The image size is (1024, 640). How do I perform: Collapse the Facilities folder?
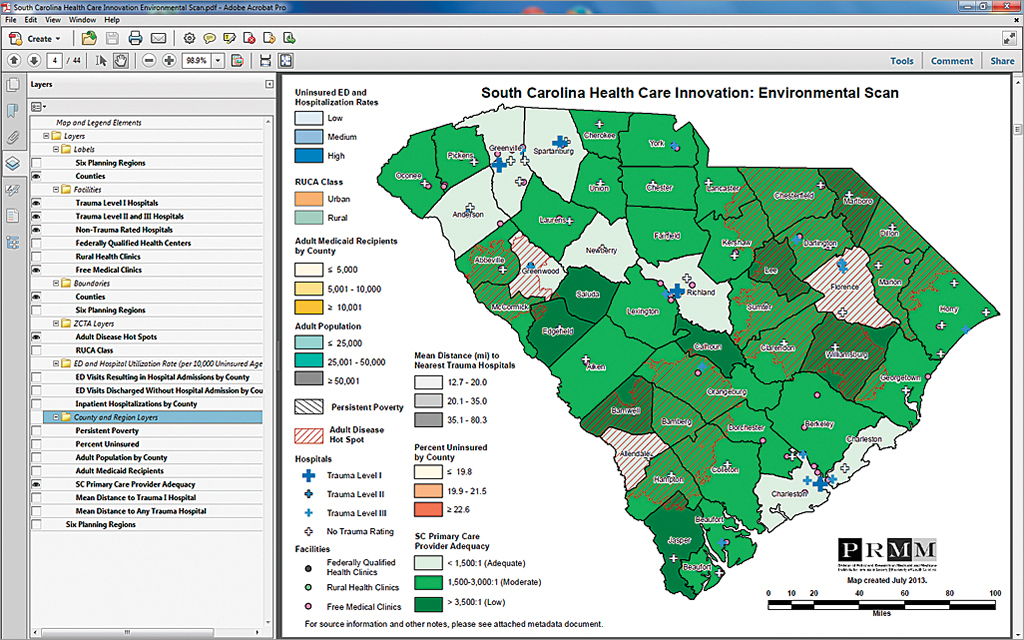coord(56,189)
